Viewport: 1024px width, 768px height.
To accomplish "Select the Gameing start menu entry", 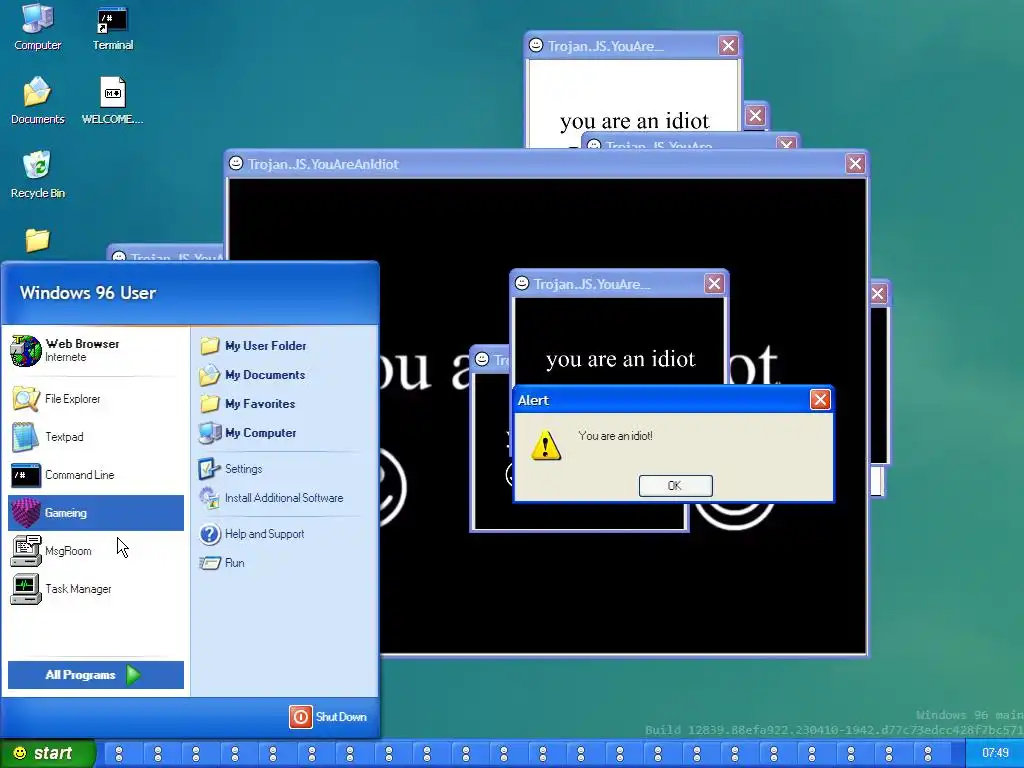I will (x=96, y=513).
